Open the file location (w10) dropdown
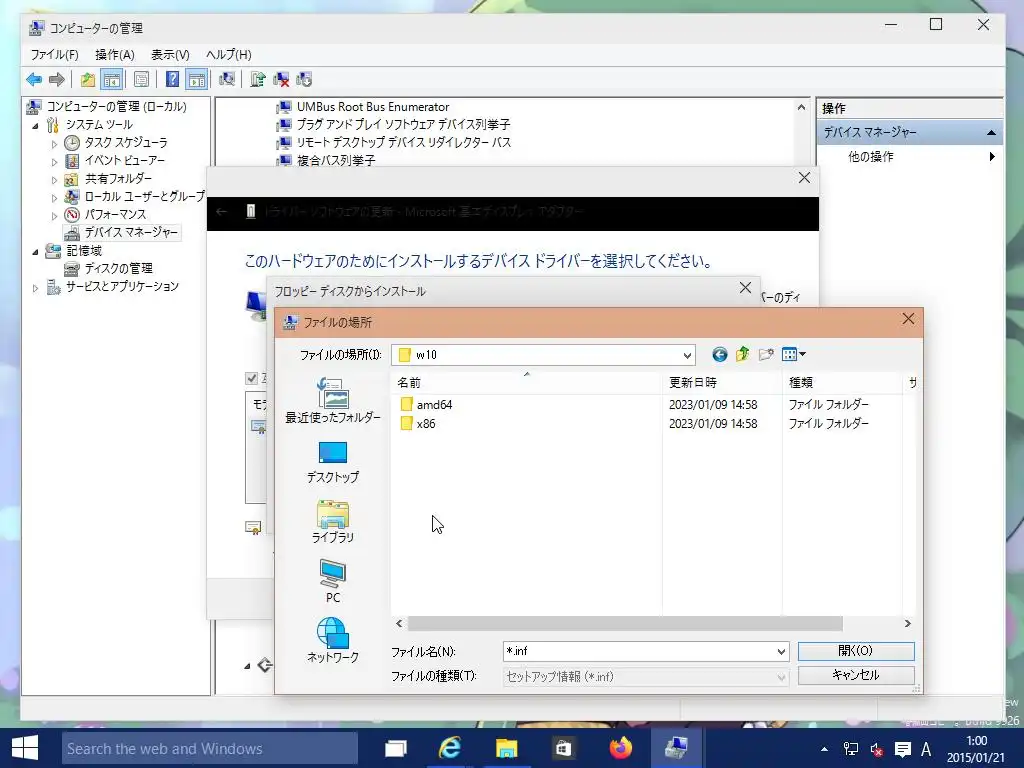 687,355
